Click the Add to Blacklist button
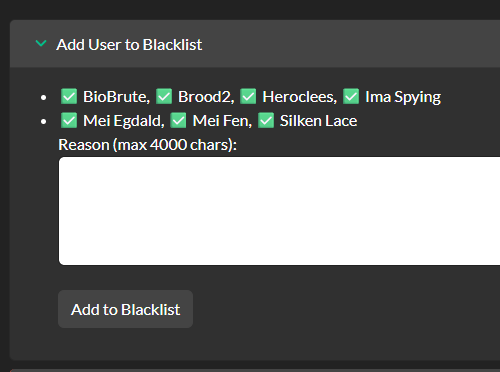 pos(125,309)
